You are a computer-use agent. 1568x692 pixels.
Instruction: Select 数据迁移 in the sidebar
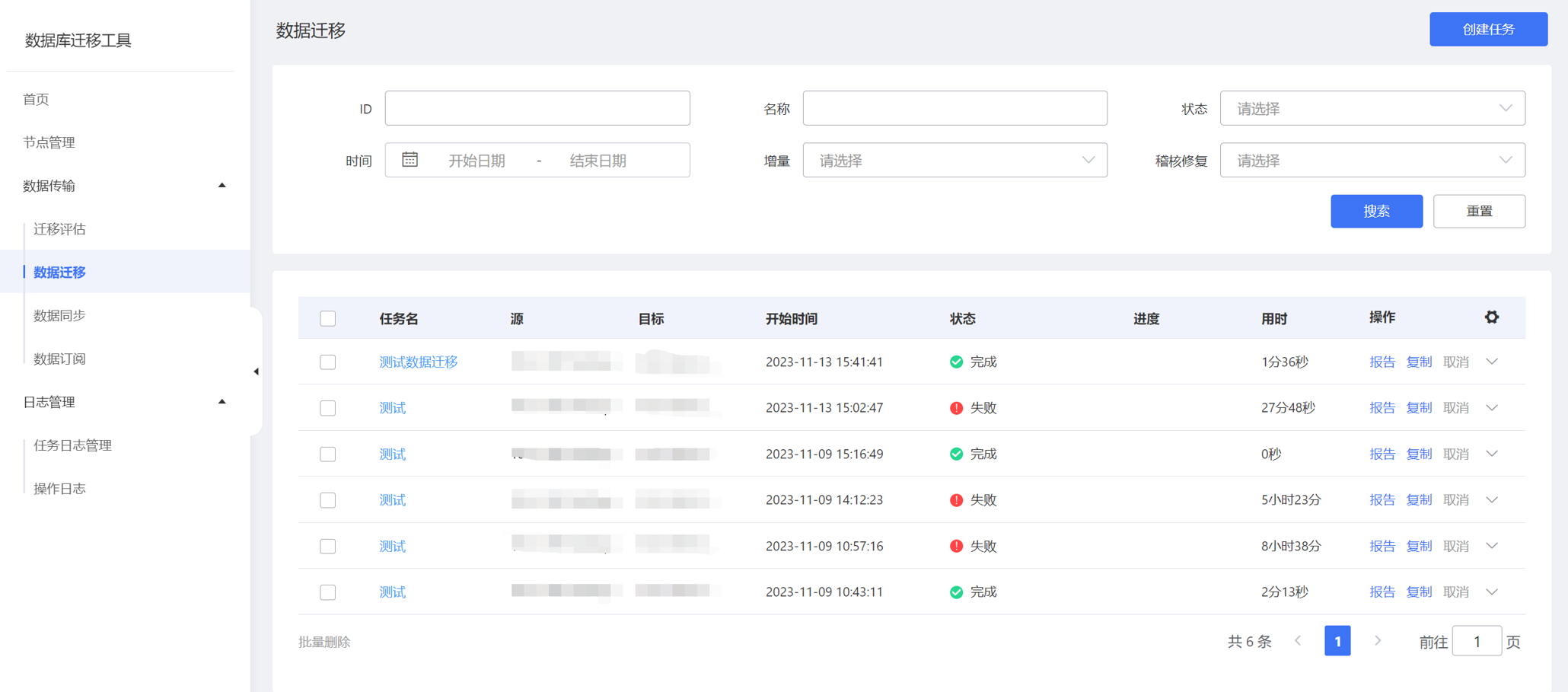pyautogui.click(x=59, y=272)
